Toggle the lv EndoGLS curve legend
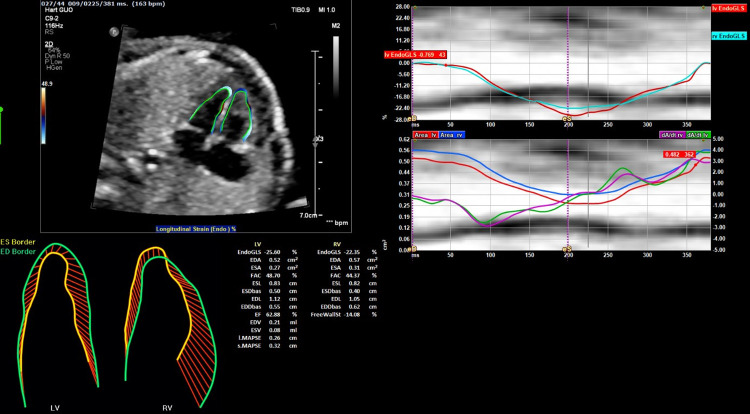The height and width of the screenshot is (414, 750). pos(726,7)
